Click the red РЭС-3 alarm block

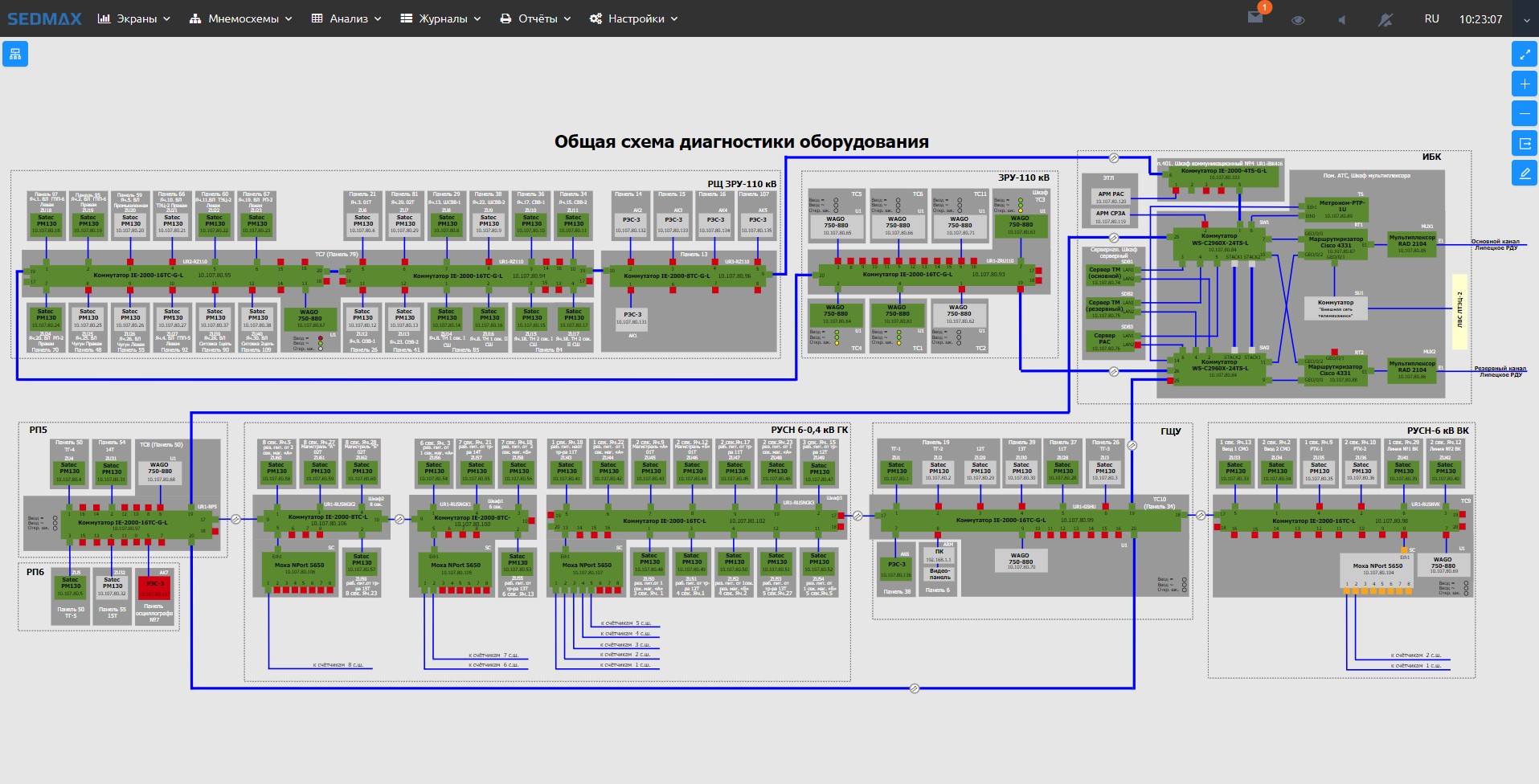coord(154,587)
